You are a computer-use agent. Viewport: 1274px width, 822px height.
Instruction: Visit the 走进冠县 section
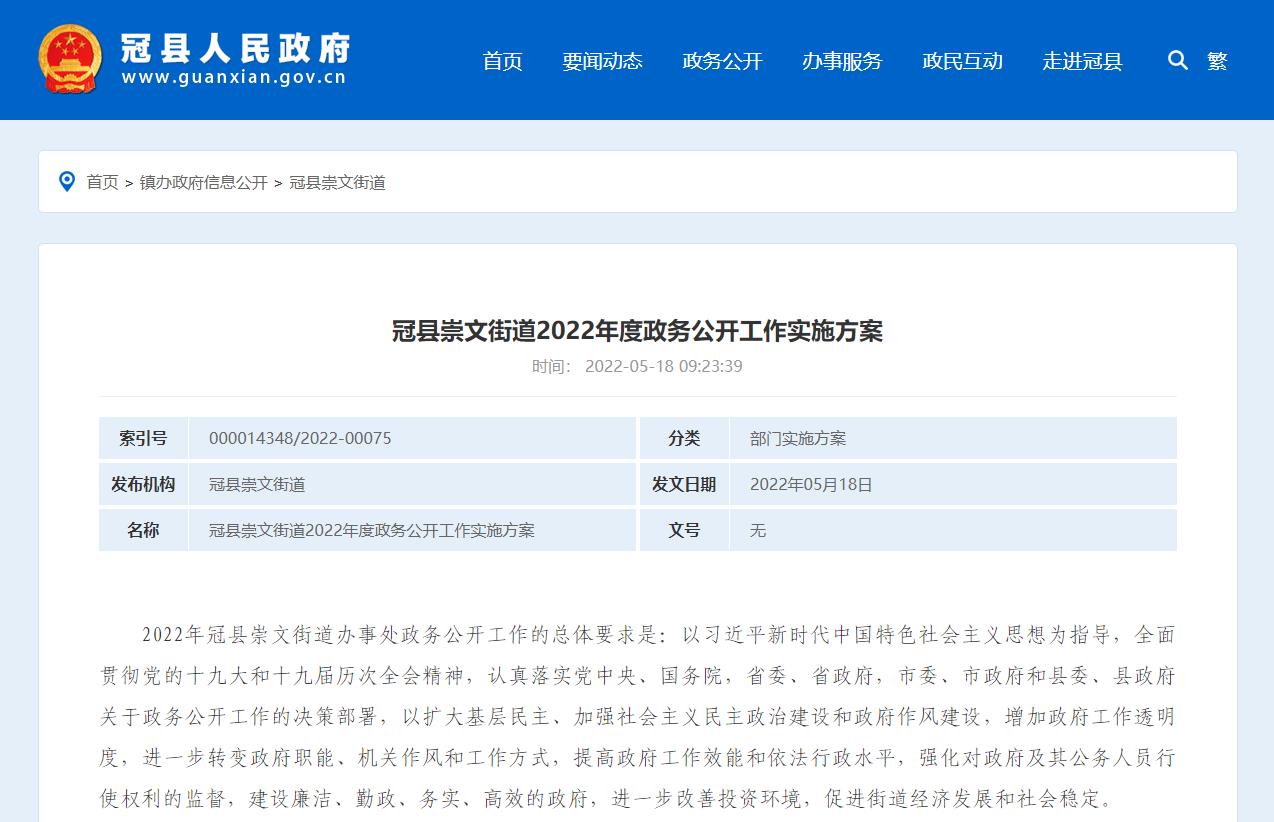1082,61
